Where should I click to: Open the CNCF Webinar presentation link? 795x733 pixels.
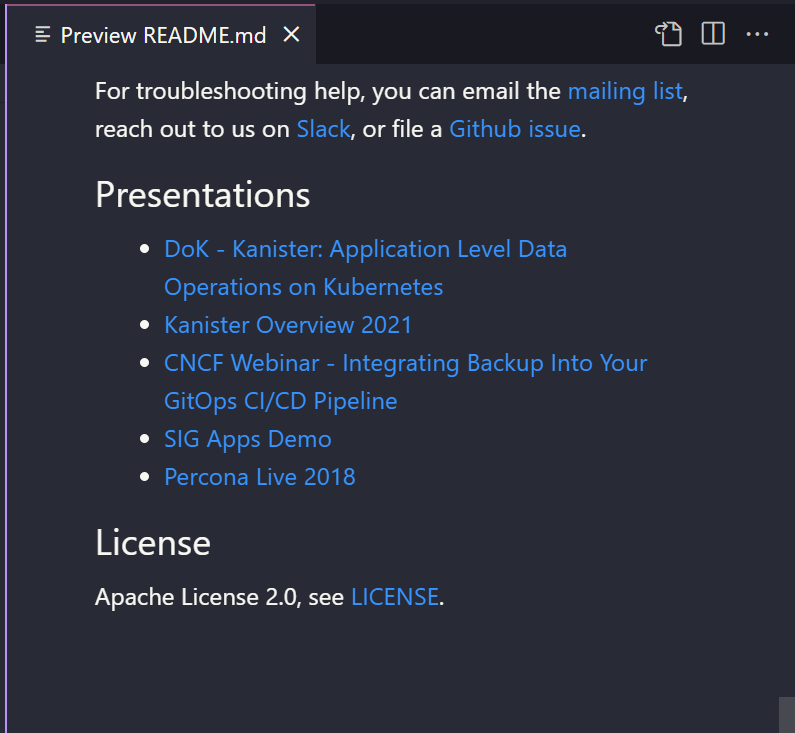click(x=405, y=363)
